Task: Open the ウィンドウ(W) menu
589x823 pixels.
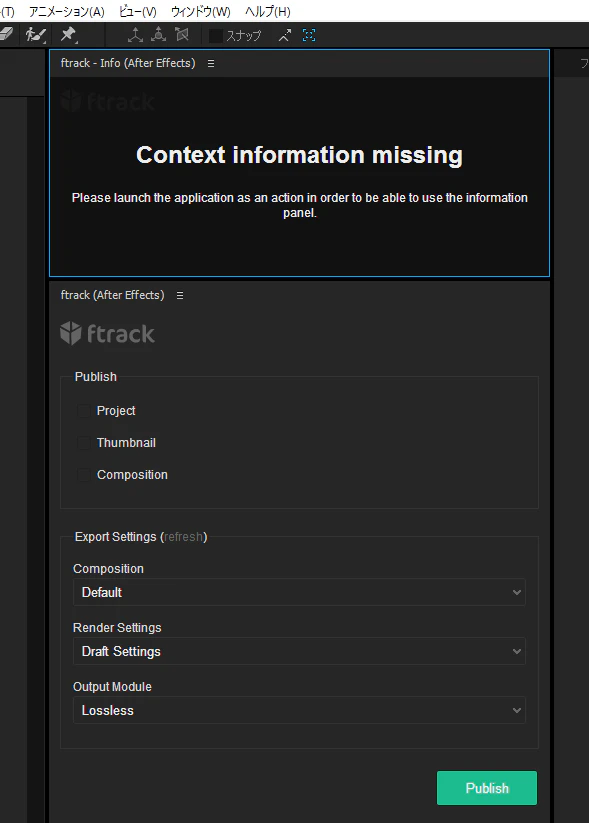Action: [201, 12]
